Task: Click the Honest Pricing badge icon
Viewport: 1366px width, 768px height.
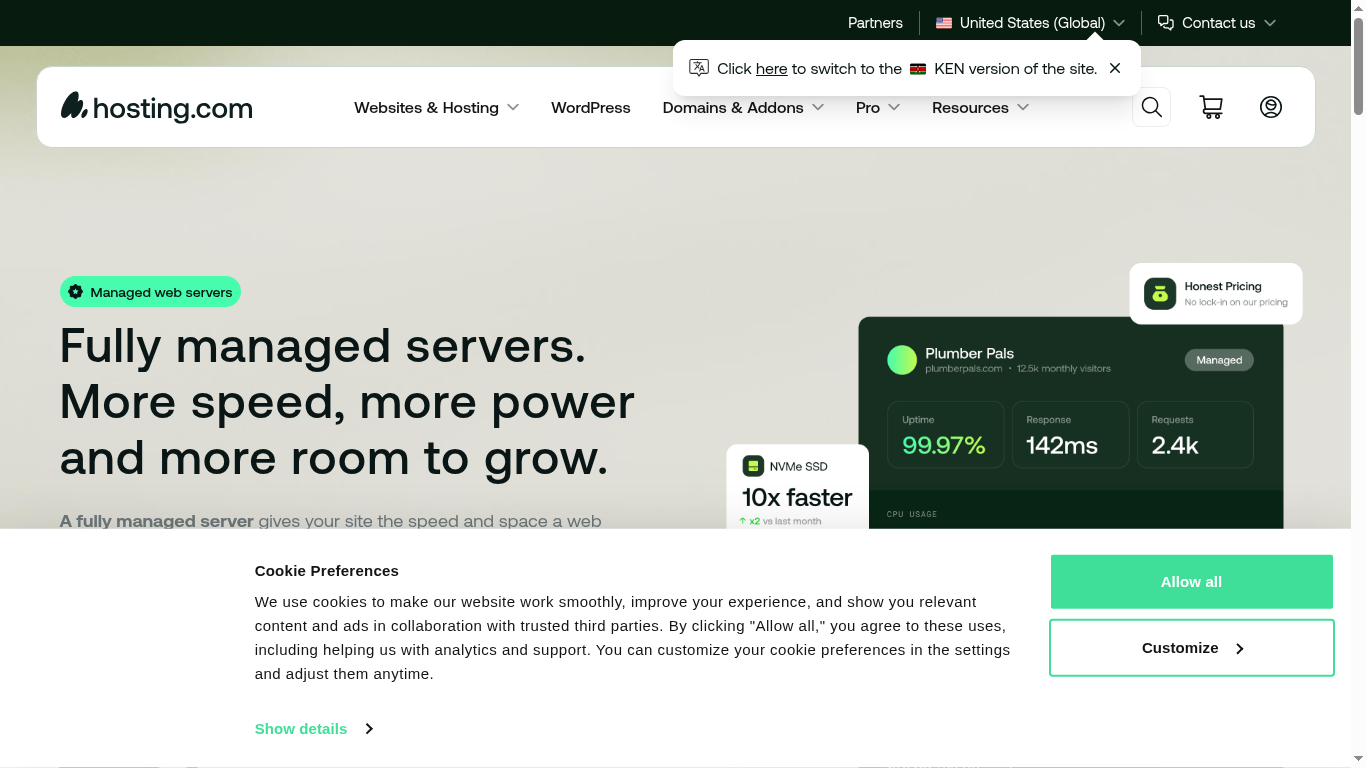Action: [x=1160, y=294]
